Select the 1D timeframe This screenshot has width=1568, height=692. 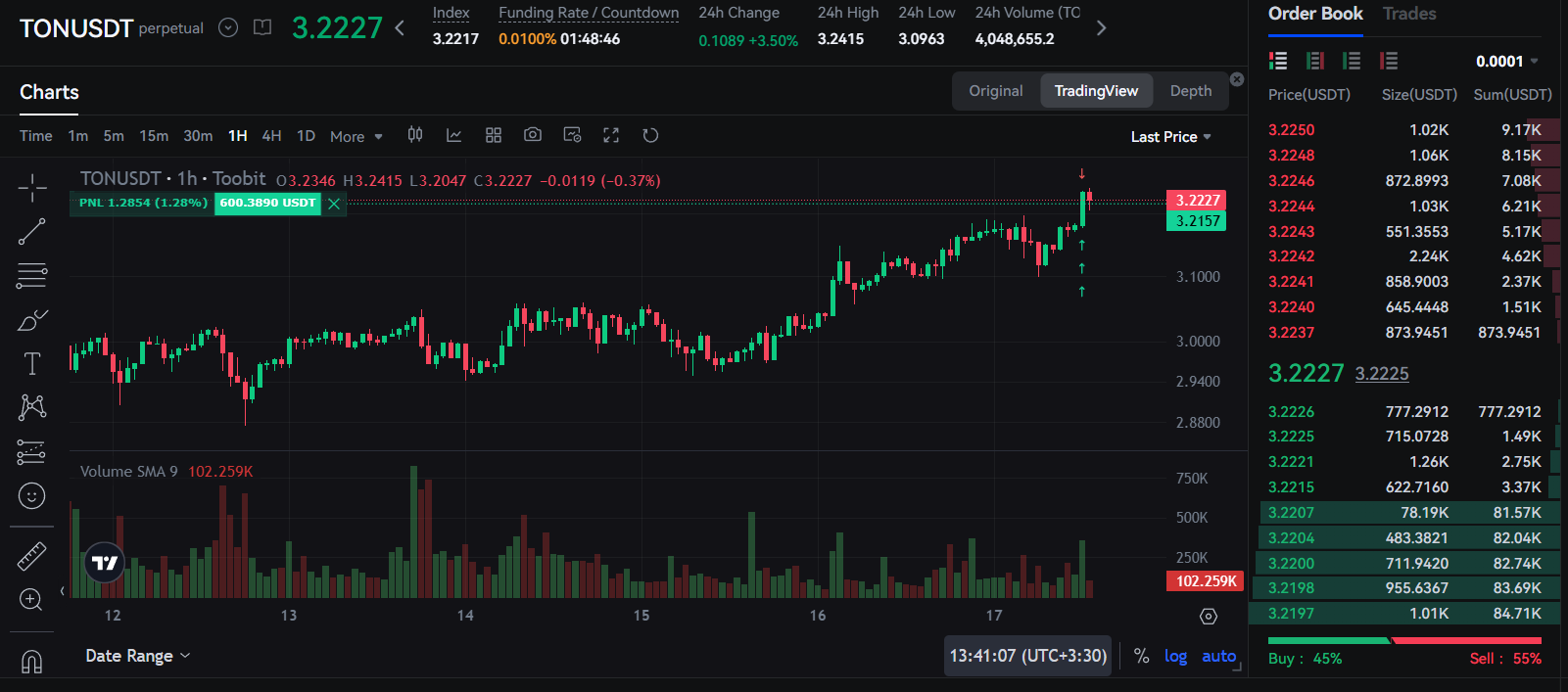pos(306,136)
